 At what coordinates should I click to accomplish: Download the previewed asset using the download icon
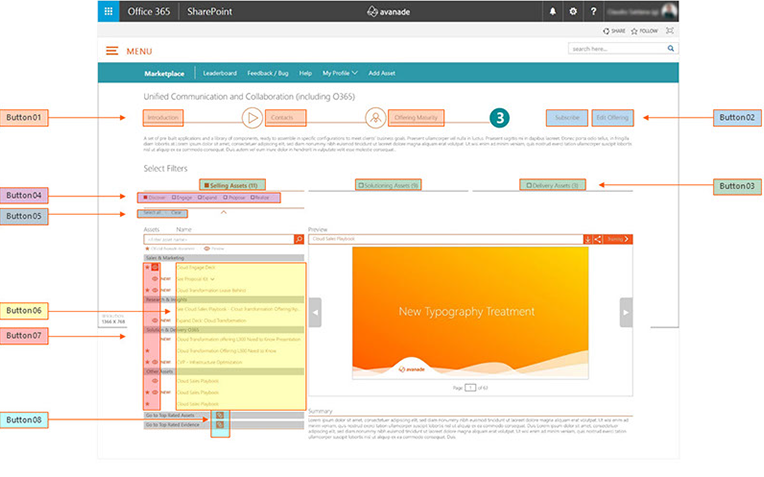tap(587, 239)
